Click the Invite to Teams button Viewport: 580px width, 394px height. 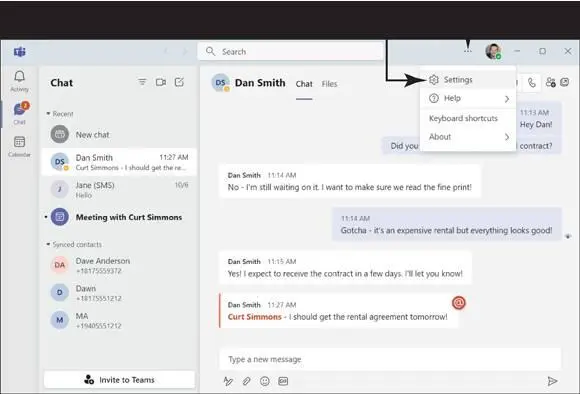pyautogui.click(x=119, y=380)
